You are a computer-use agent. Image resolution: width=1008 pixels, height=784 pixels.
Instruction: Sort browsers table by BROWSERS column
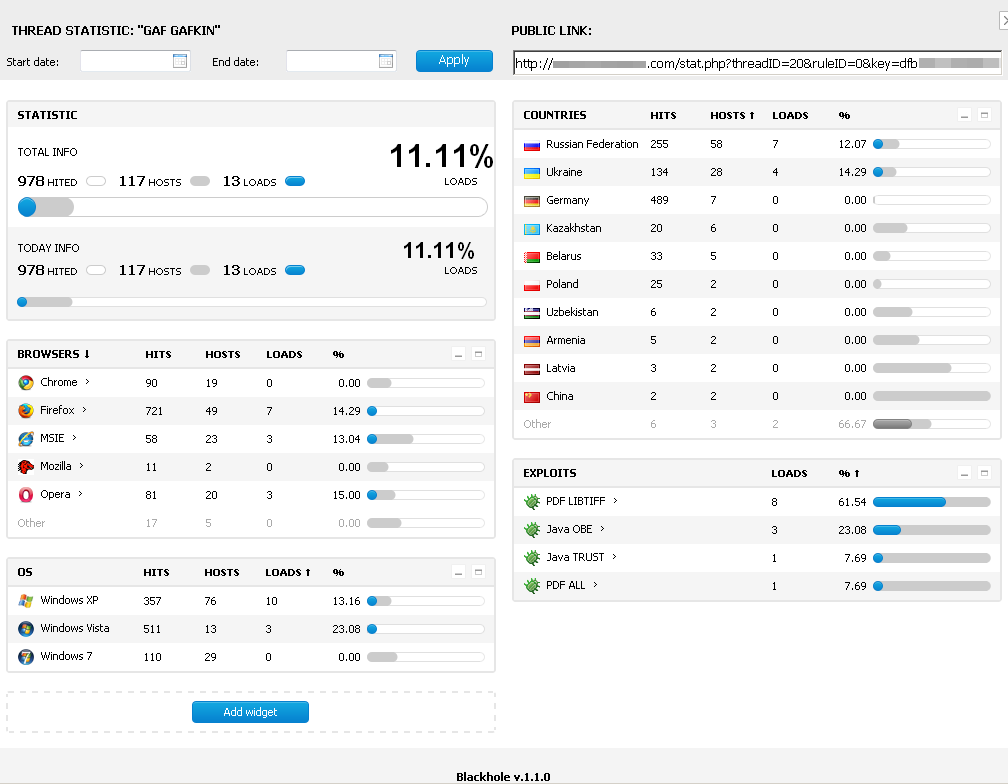click(53, 354)
